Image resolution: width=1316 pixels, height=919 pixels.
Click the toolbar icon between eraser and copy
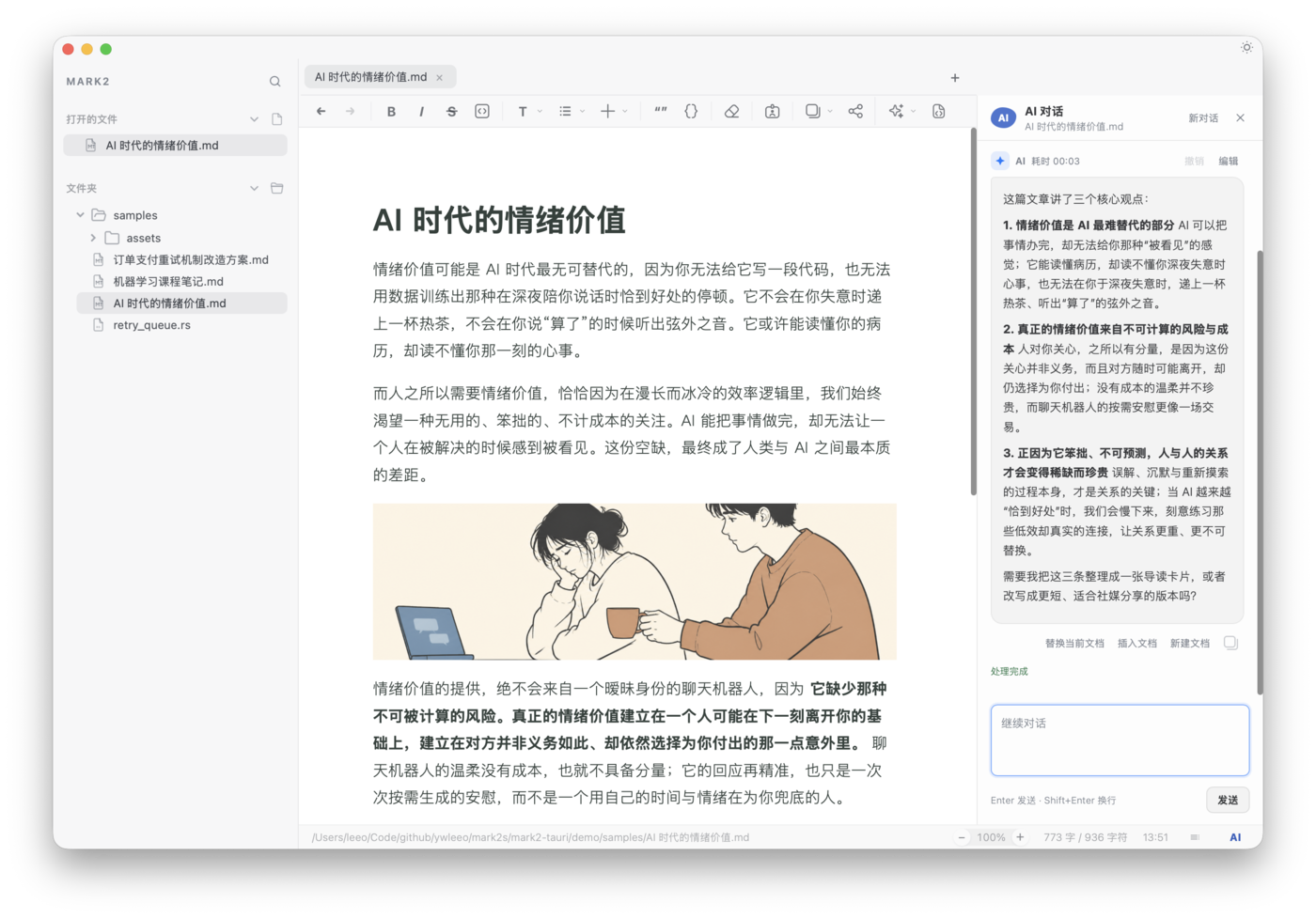tap(772, 111)
